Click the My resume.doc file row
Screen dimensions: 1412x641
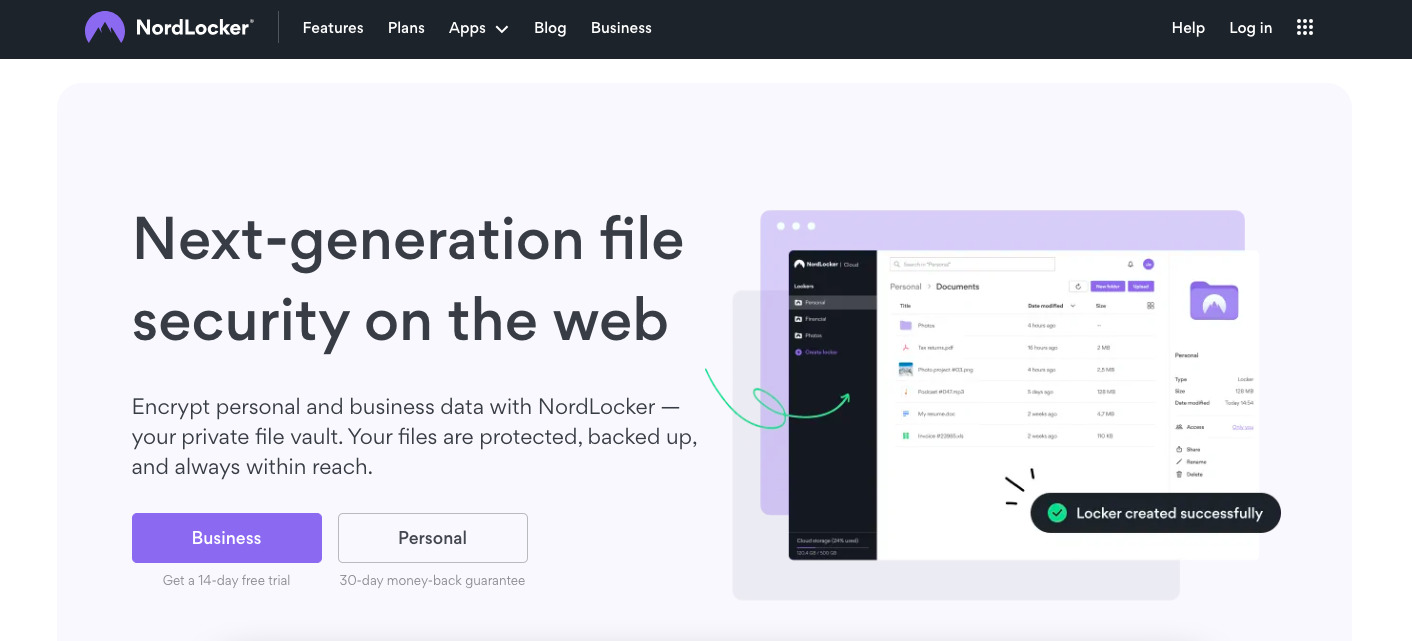(1025, 414)
